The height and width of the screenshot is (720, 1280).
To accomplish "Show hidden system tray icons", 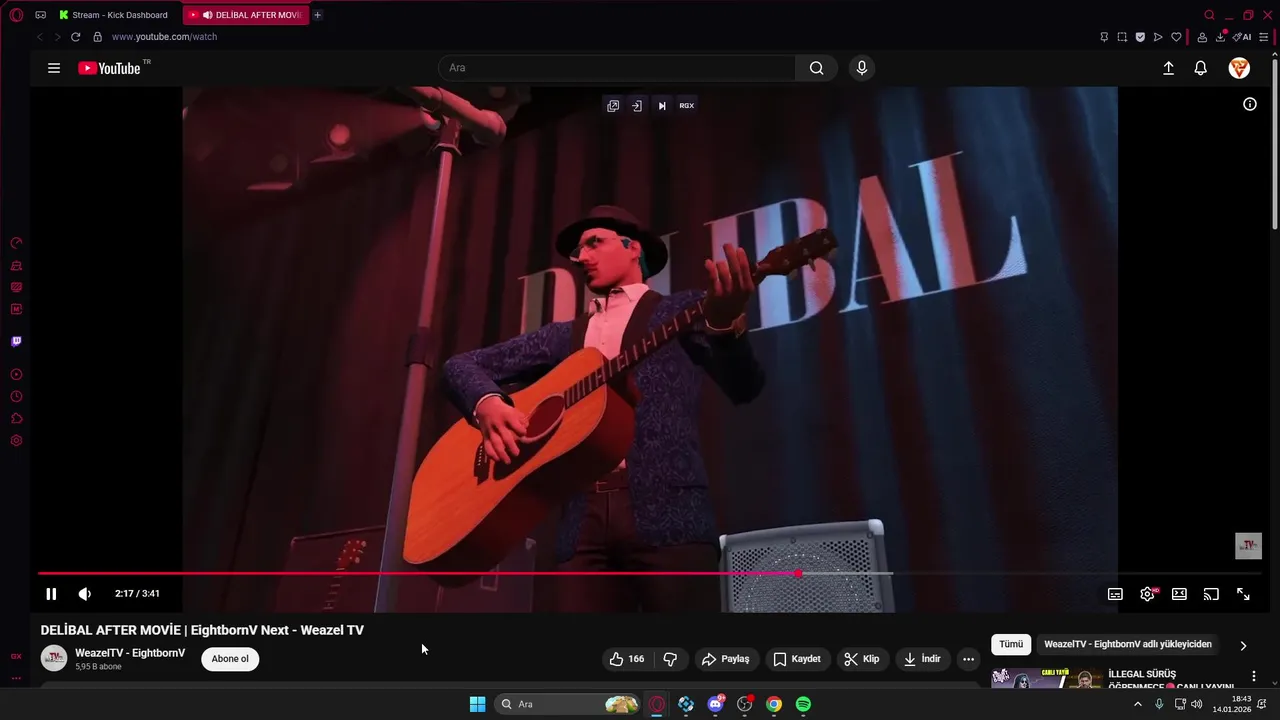I will [1137, 704].
